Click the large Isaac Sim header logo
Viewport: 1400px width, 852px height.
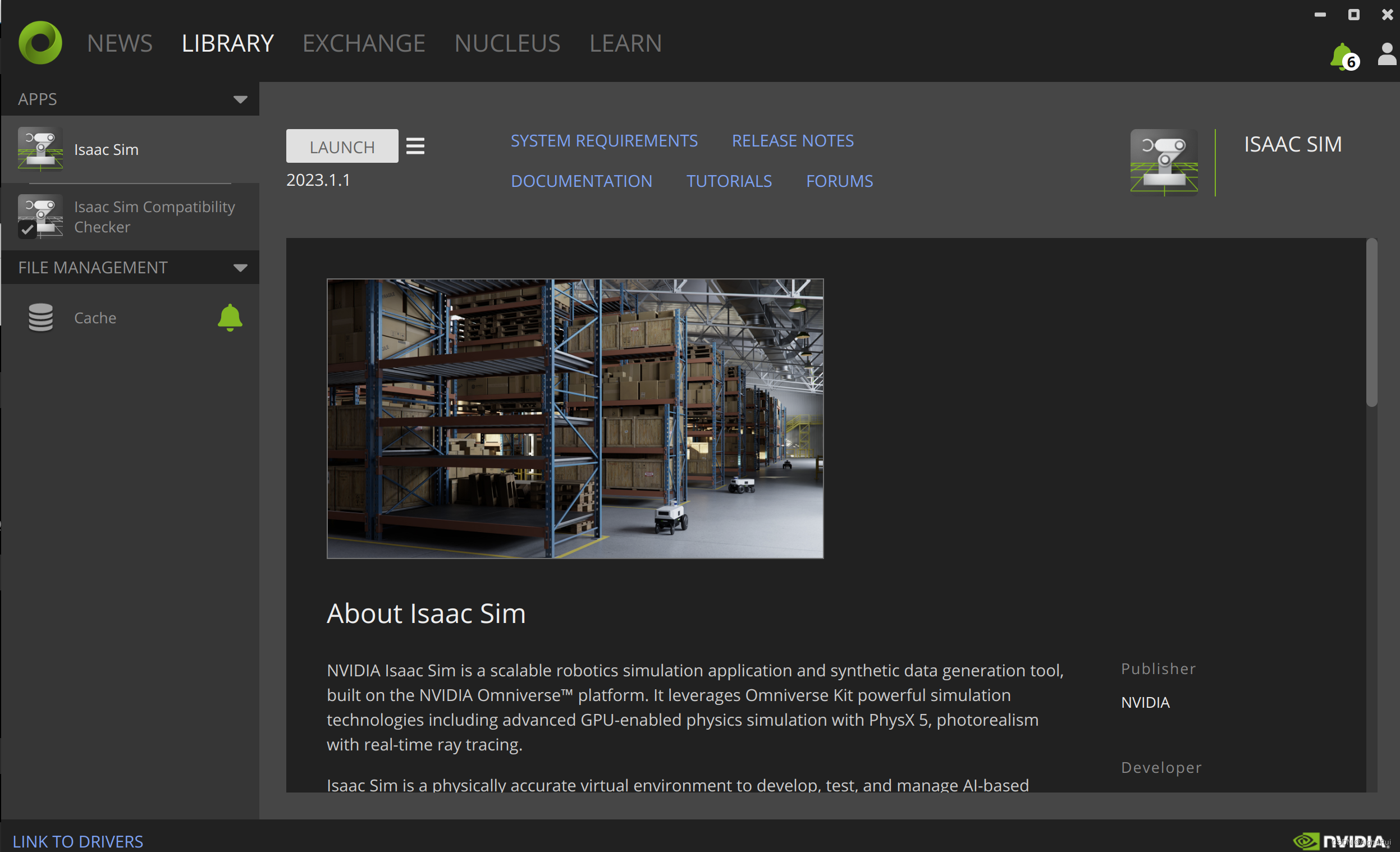point(1164,163)
